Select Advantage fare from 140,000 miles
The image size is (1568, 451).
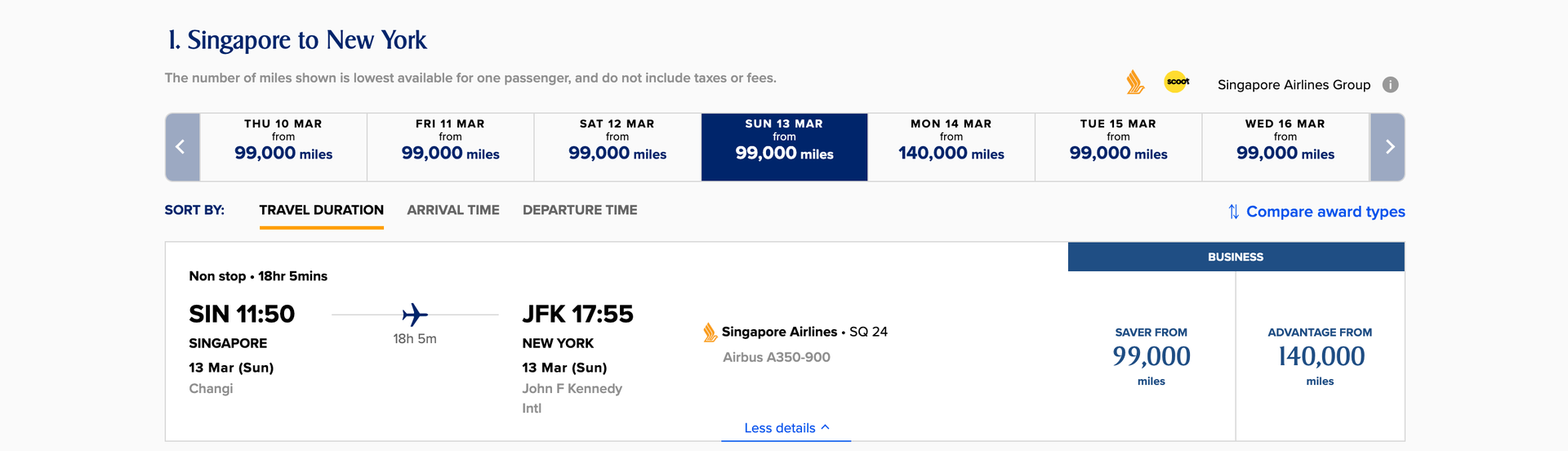pos(1320,356)
